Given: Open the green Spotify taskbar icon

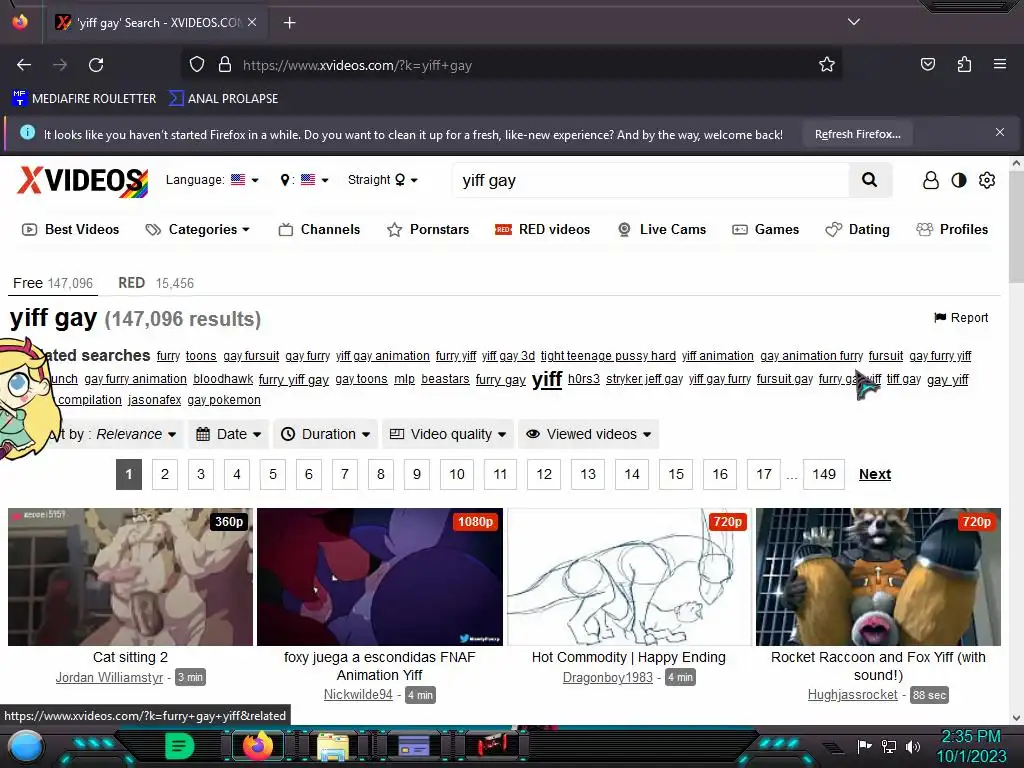Looking at the screenshot, I should [179, 746].
